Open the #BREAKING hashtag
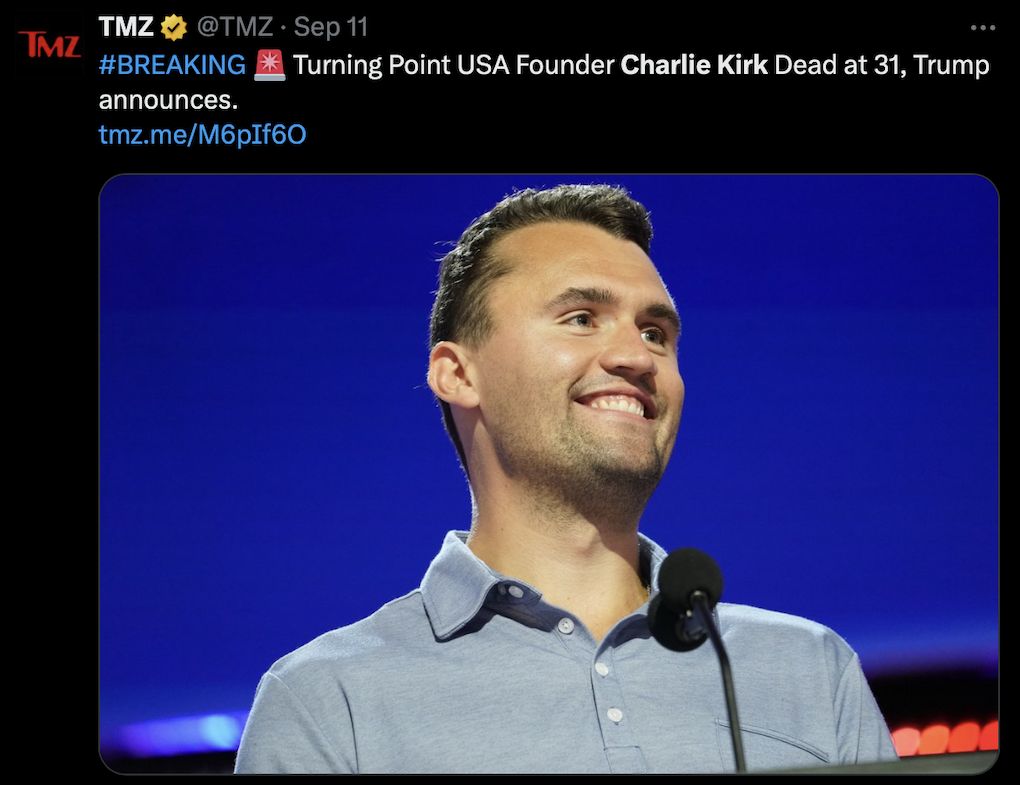1020x785 pixels. [x=172, y=65]
